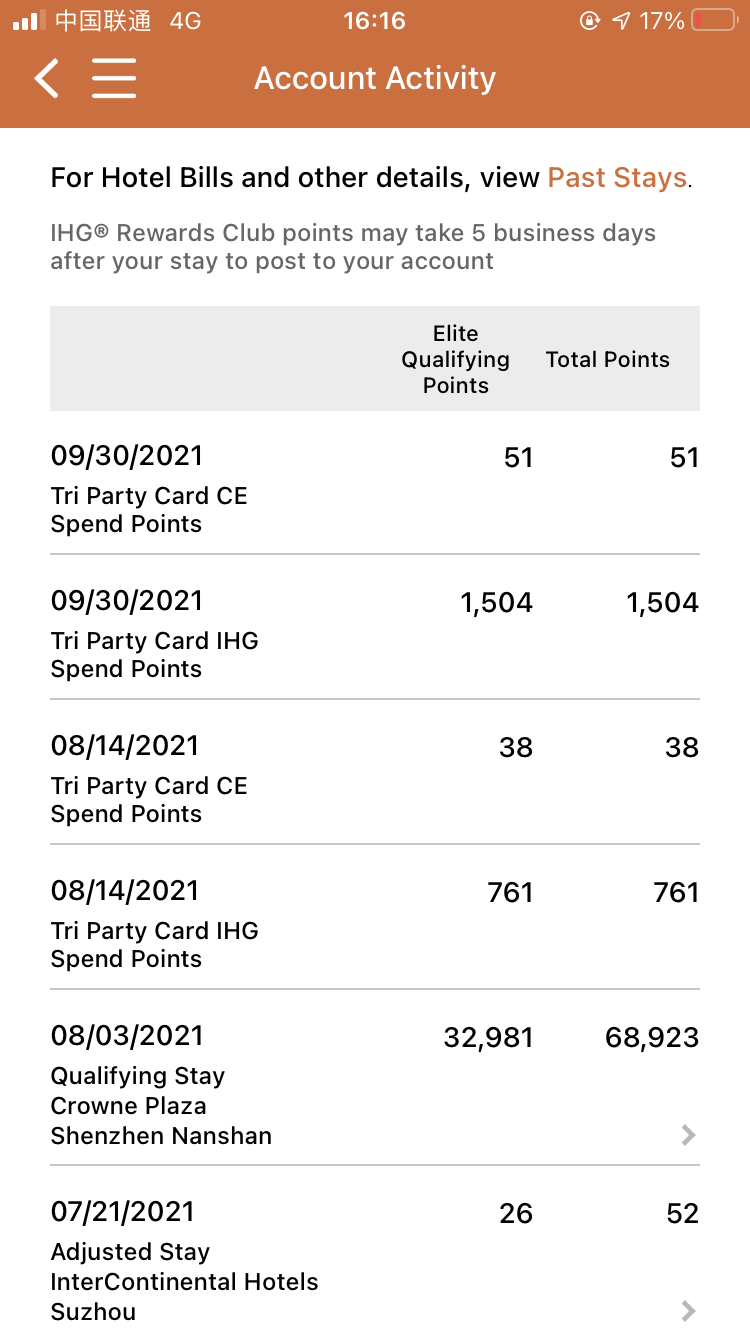Viewport: 750px width, 1334px height.
Task: Tap the Account Activity title
Action: [375, 78]
